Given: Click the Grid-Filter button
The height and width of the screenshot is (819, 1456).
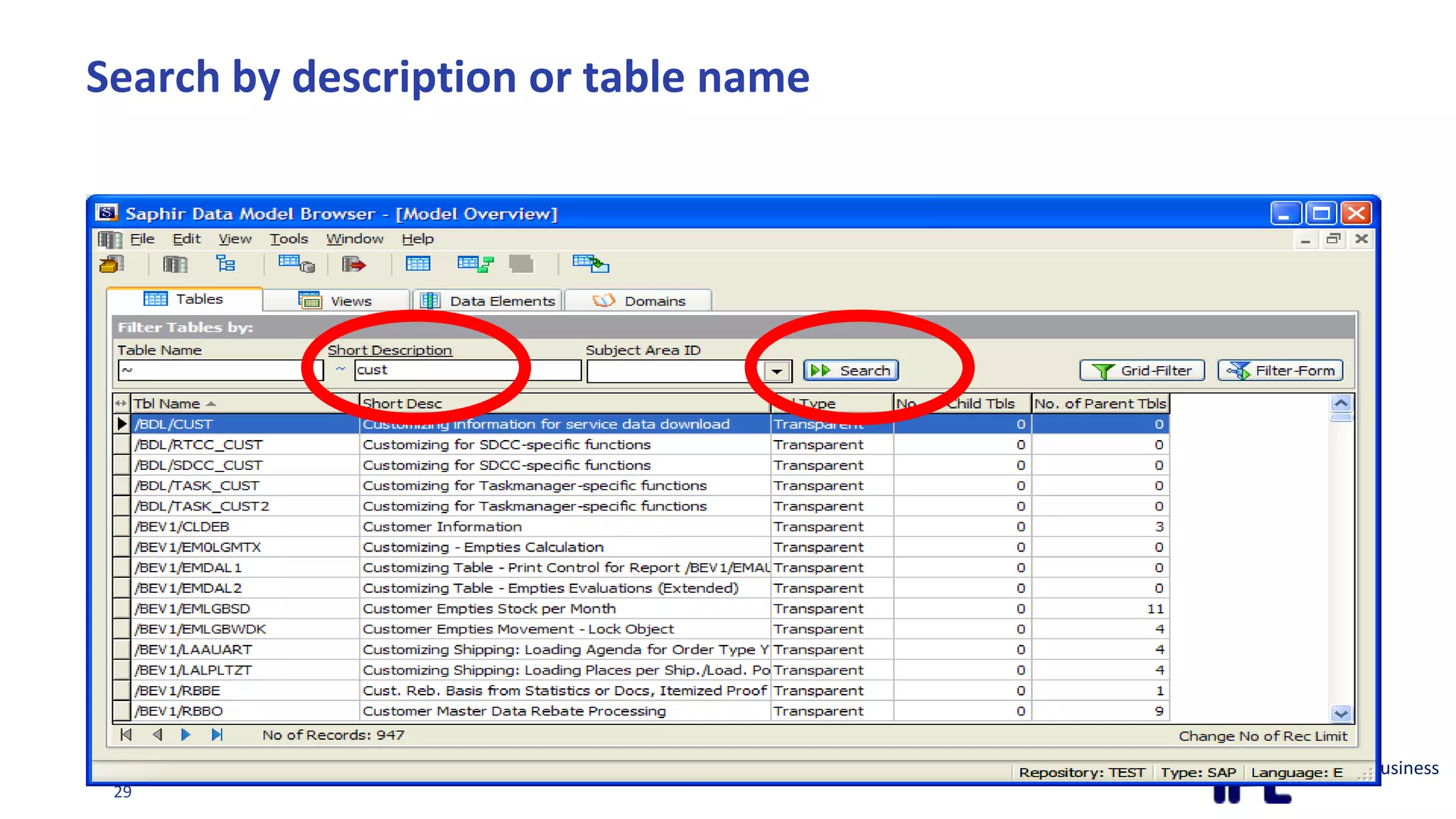Looking at the screenshot, I should [1142, 370].
